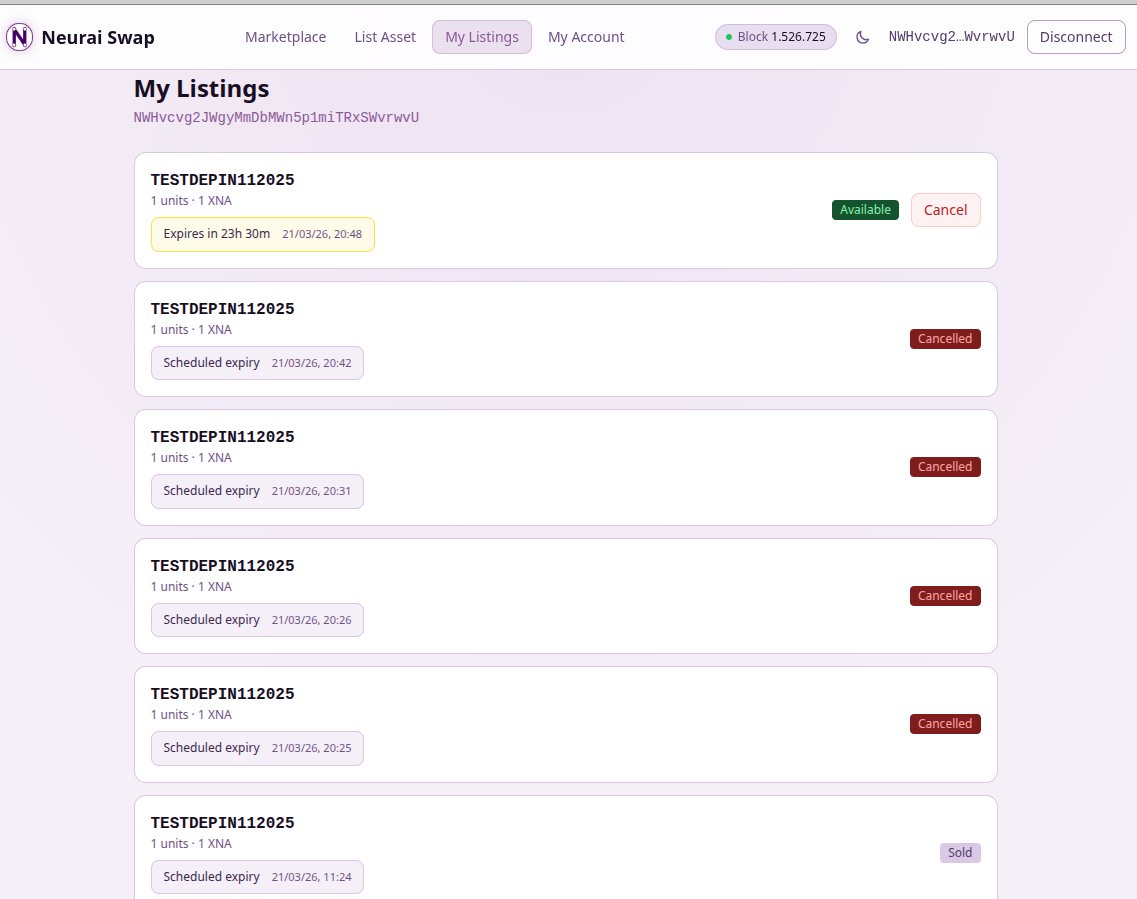Click the Scheduled expiry 21/03/26, 20:31 label

point(257,492)
